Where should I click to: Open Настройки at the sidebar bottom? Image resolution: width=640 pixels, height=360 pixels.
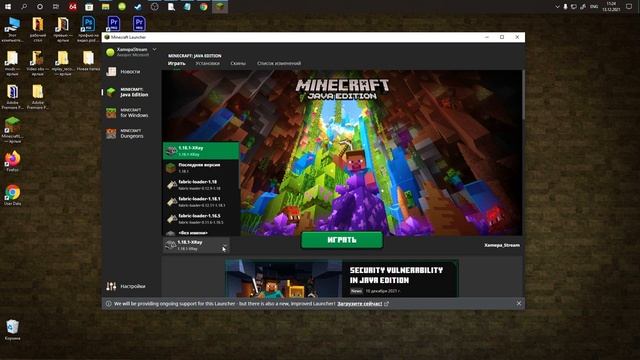click(126, 286)
